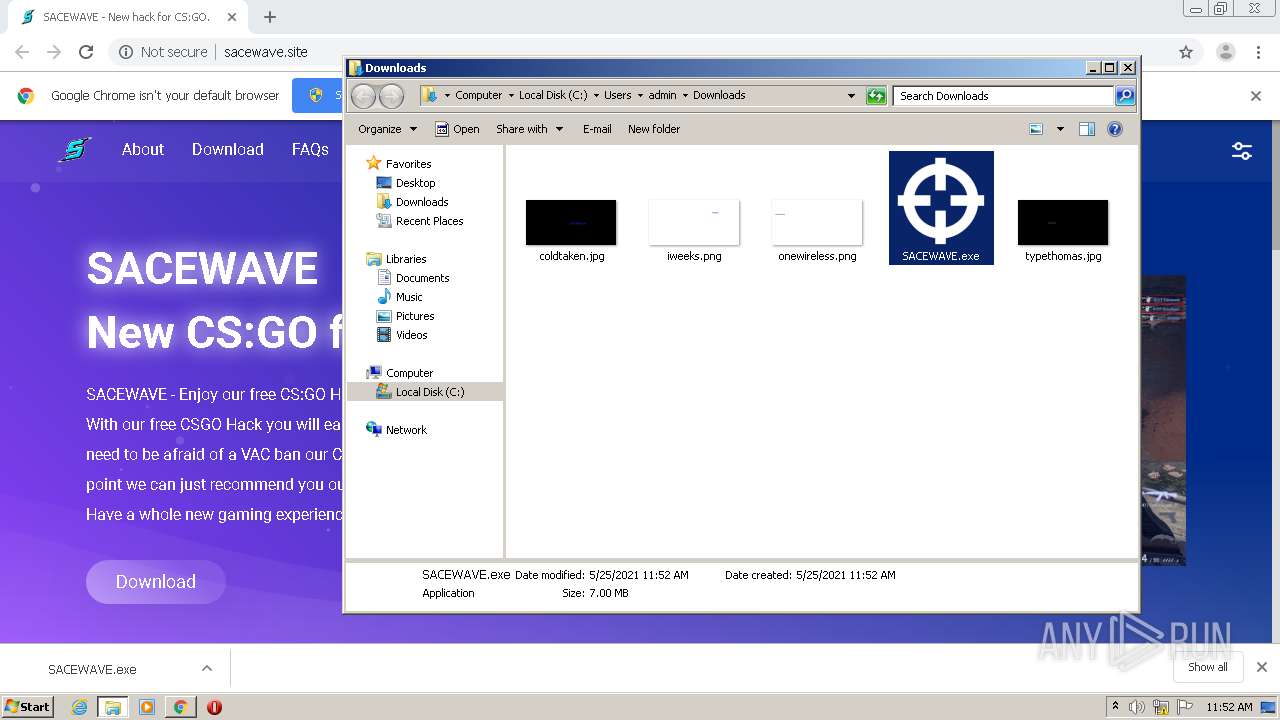This screenshot has height=720, width=1280.
Task: Select the Documents library
Action: [422, 278]
